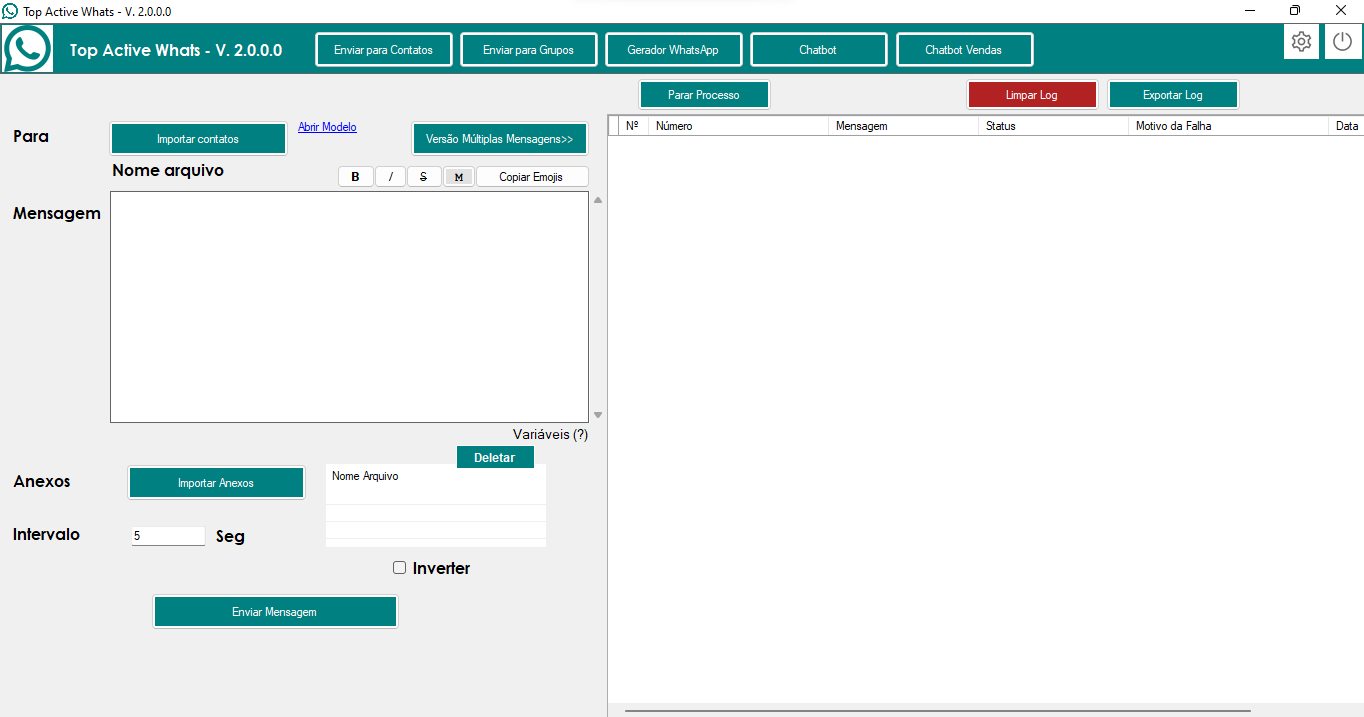Delete attachment with the Deletar button
1364x717 pixels.
pyautogui.click(x=495, y=457)
